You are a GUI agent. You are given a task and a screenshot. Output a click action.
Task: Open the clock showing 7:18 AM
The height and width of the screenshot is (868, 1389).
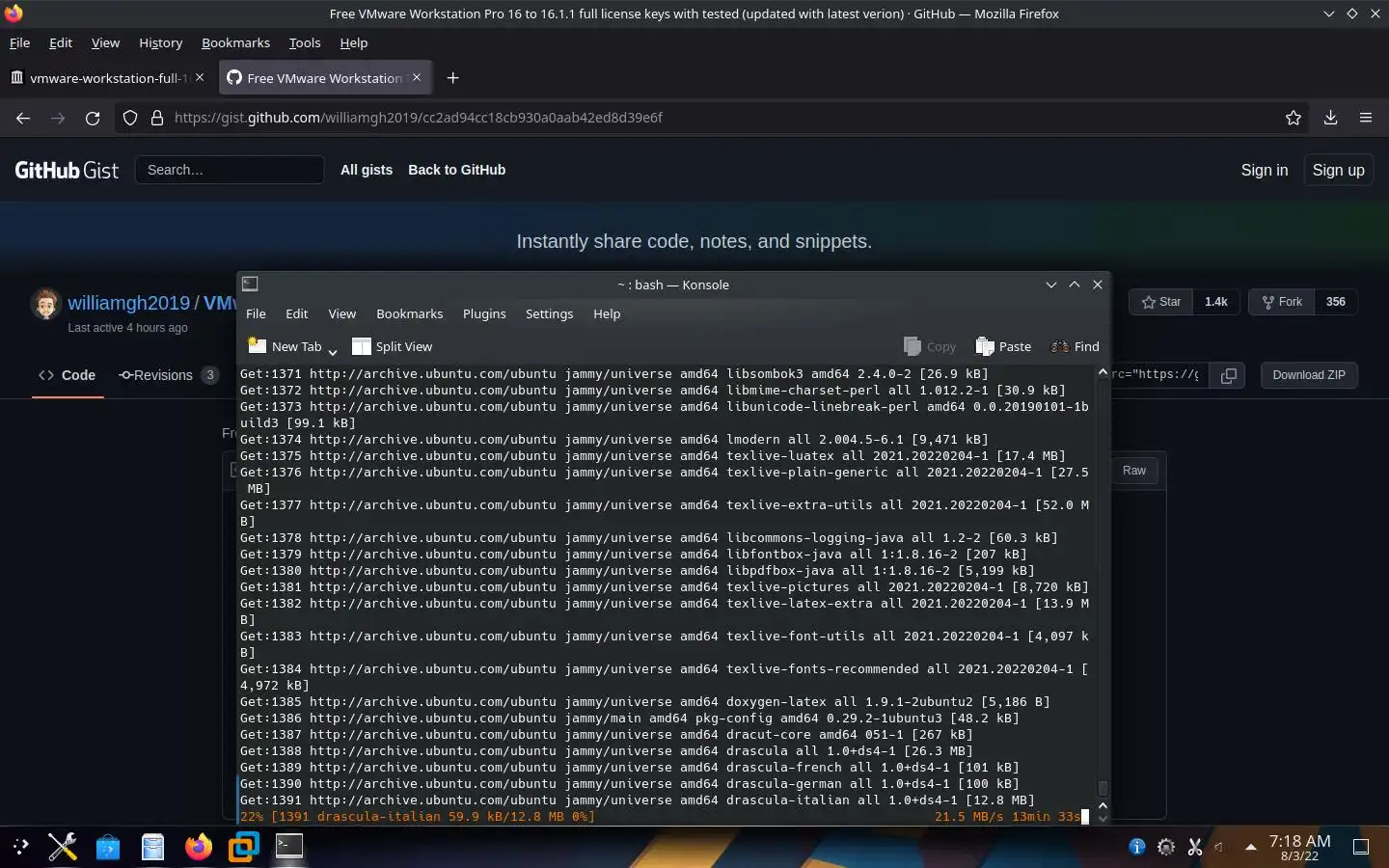click(x=1299, y=847)
